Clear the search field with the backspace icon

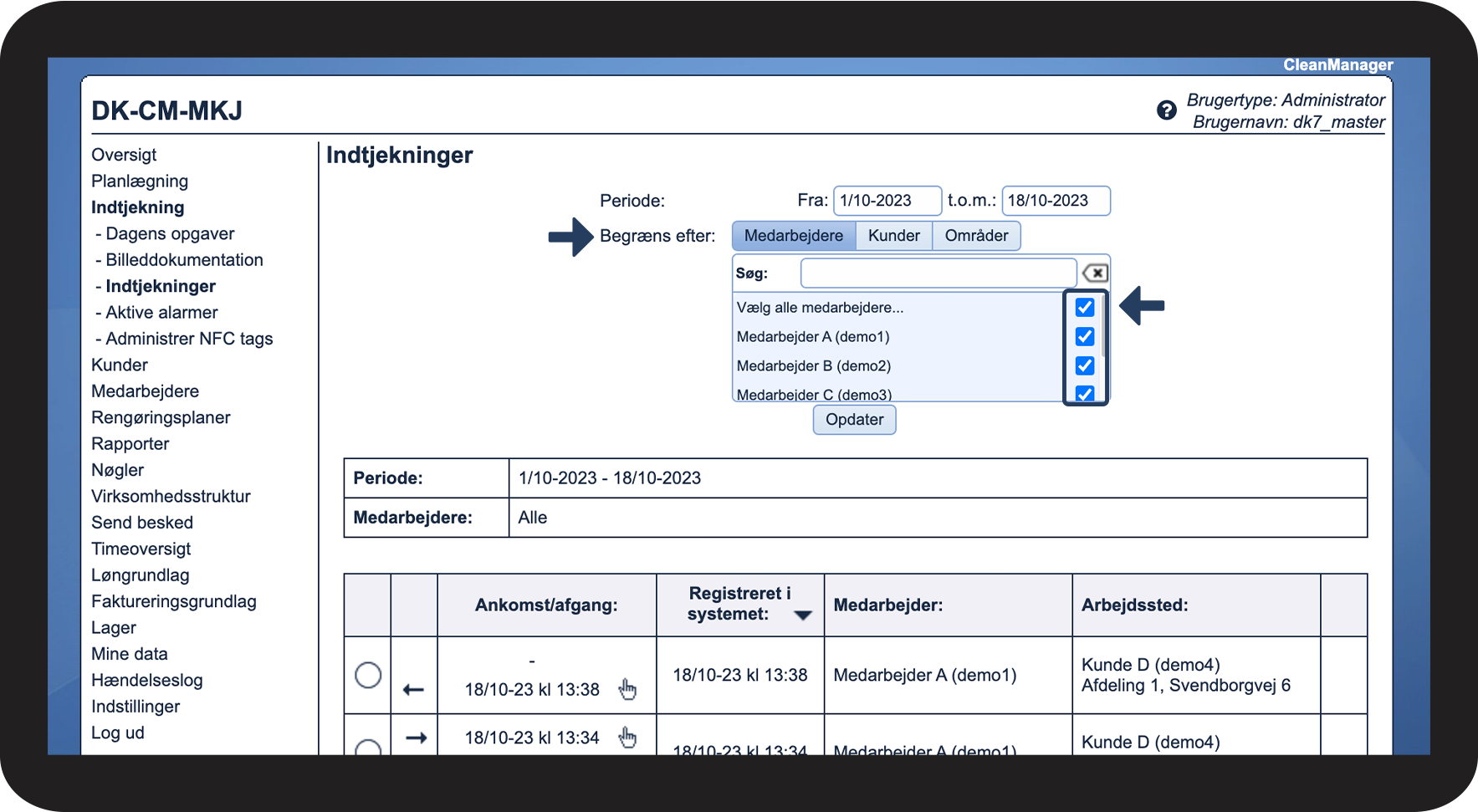tap(1095, 273)
